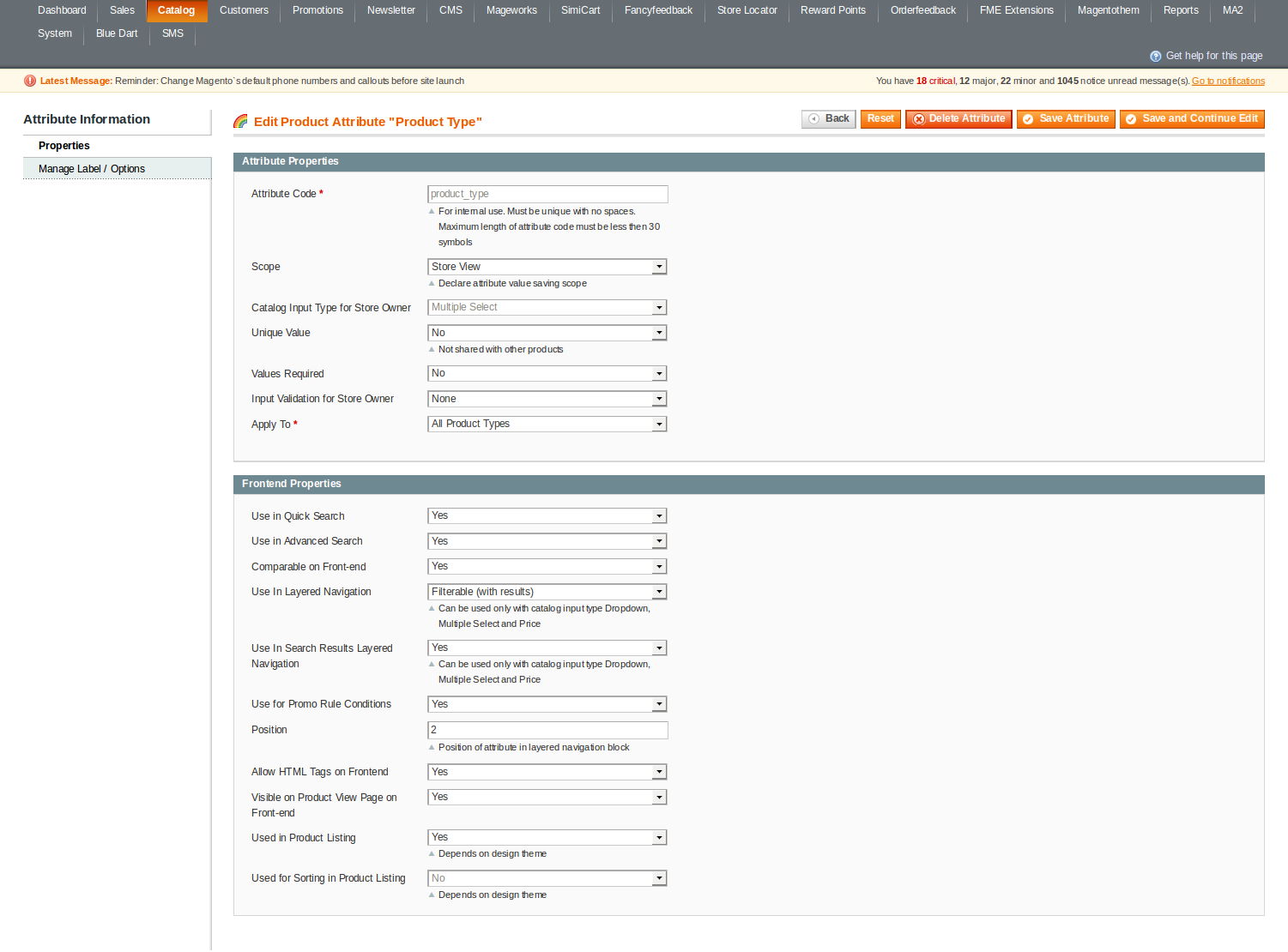Click the red latest message alert icon
Viewport: 1288px width, 952px height.
[x=30, y=81]
